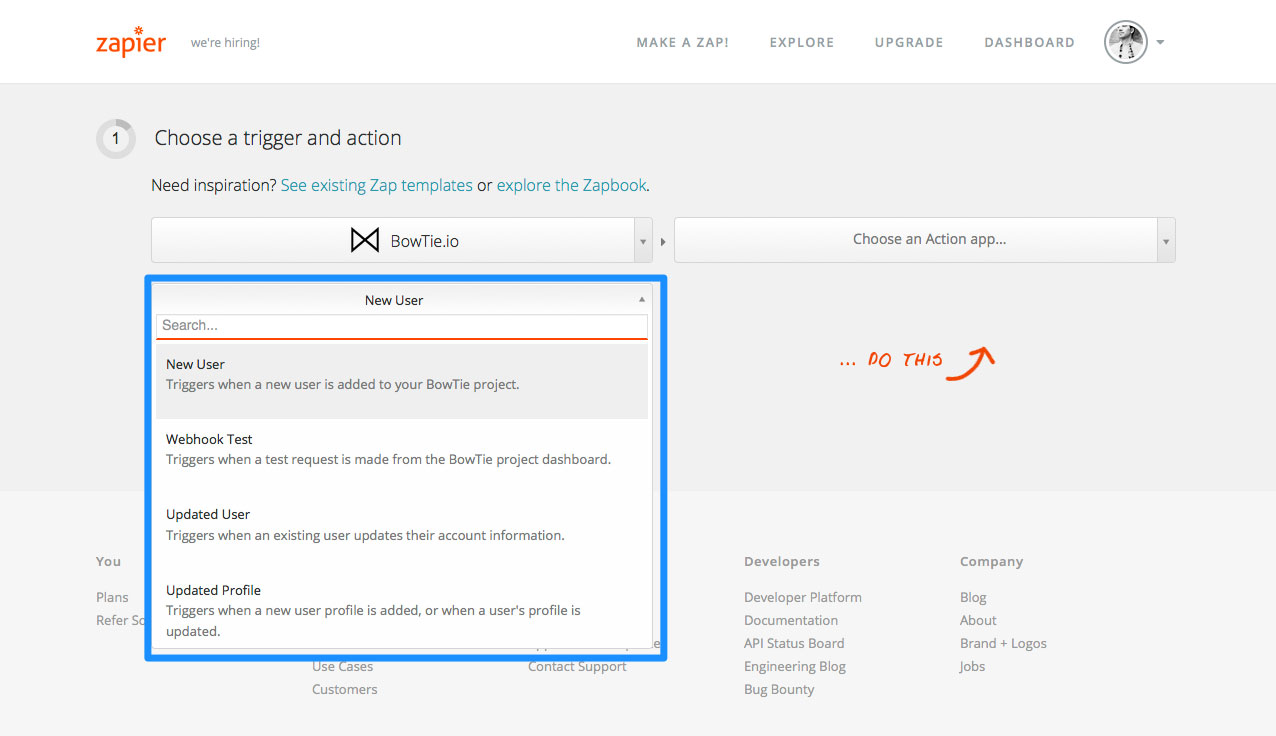Open the Use Cases footer link
This screenshot has width=1276, height=736.
342,667
